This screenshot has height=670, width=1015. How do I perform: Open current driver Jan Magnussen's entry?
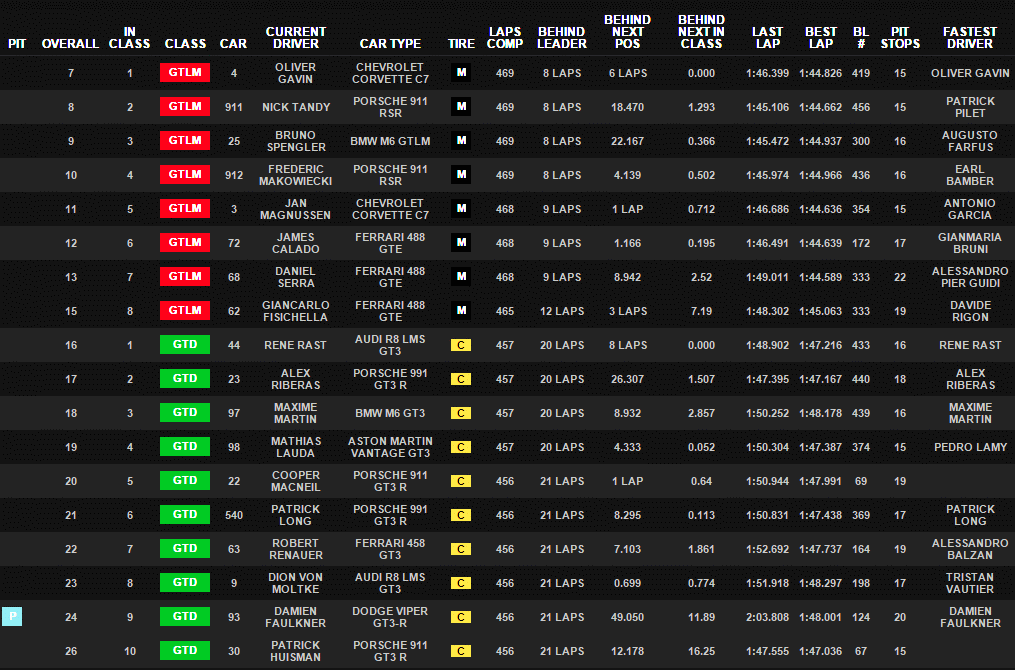[295, 209]
